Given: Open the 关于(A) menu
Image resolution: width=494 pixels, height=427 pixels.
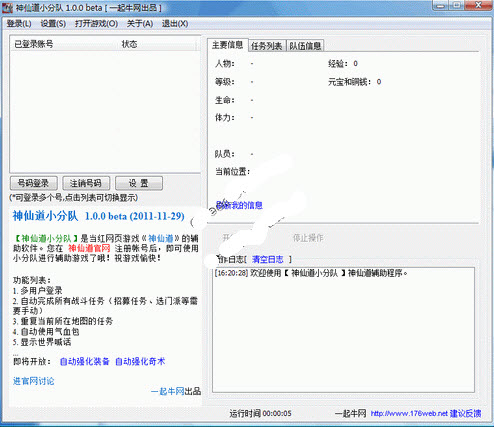Looking at the screenshot, I should [x=140, y=24].
